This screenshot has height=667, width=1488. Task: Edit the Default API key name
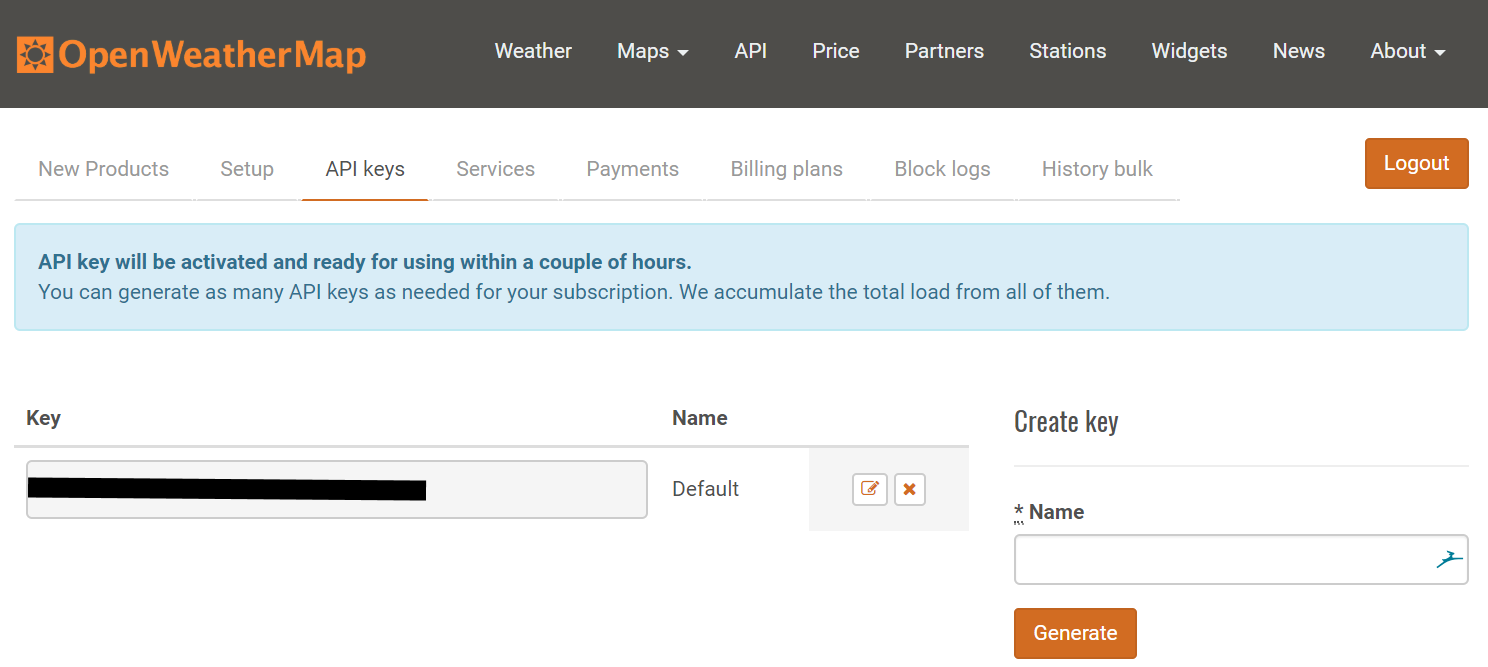[x=870, y=489]
